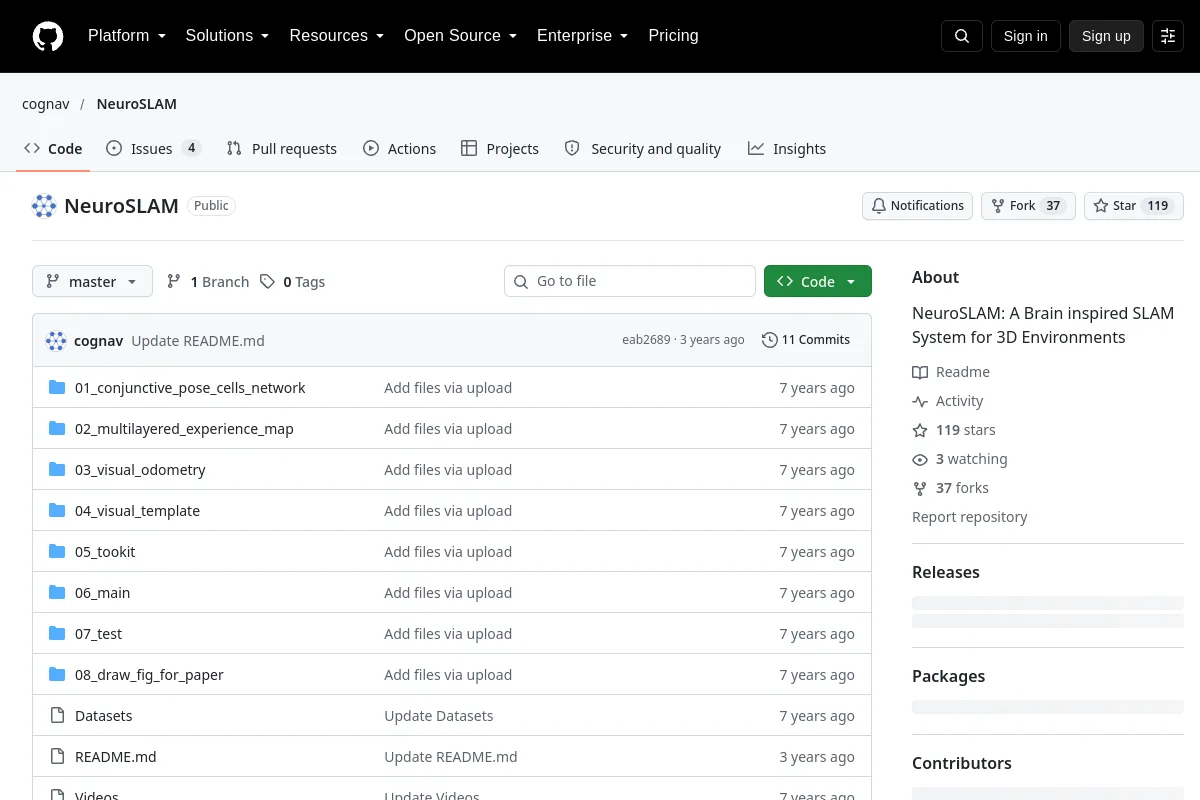1200x800 pixels.
Task: Click 02_multilayered_experience_map folder name
Action: (x=184, y=429)
